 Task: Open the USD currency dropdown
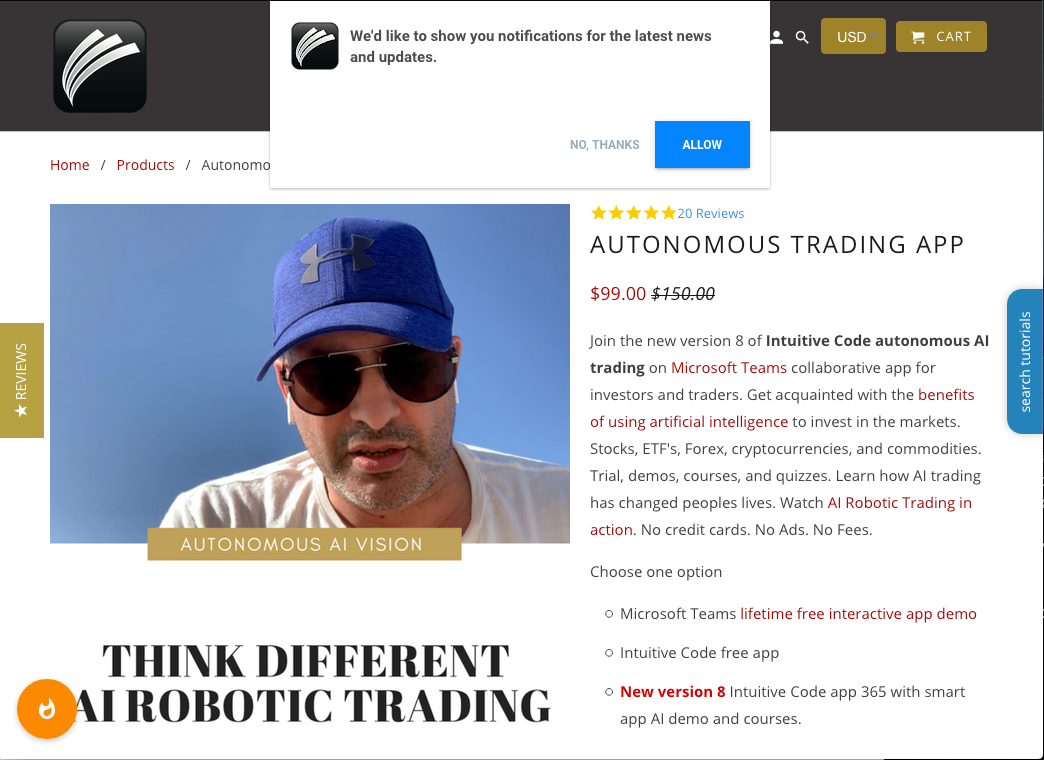coord(853,36)
